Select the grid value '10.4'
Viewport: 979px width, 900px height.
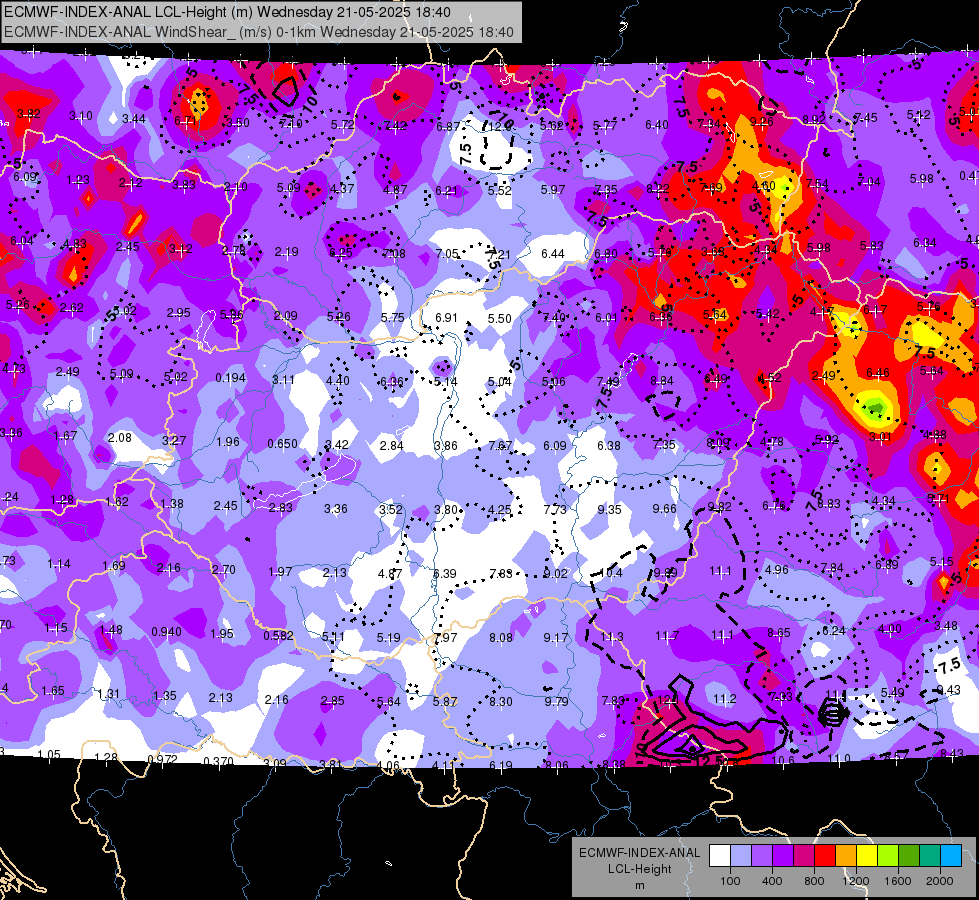pos(611,573)
